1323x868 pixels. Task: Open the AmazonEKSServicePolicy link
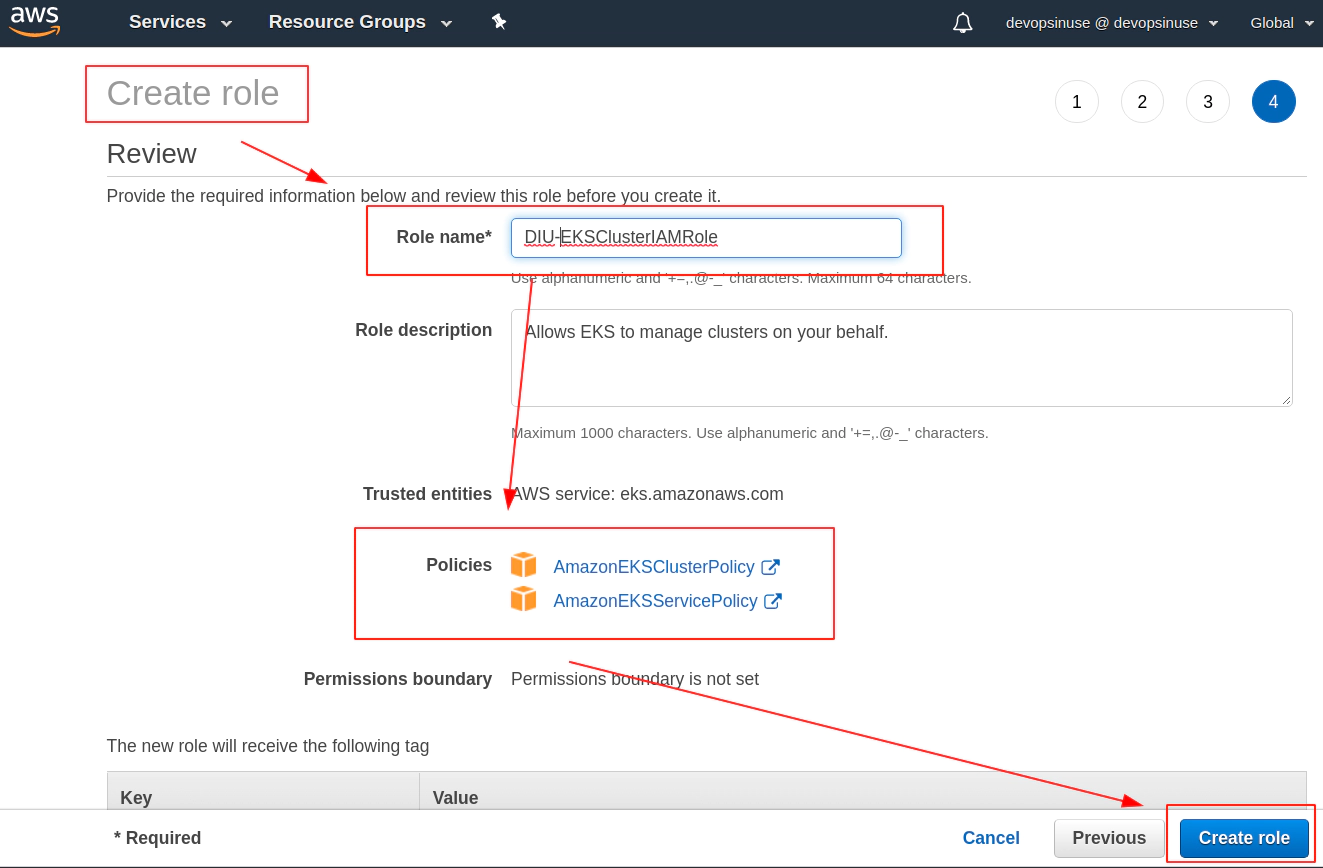click(x=655, y=601)
